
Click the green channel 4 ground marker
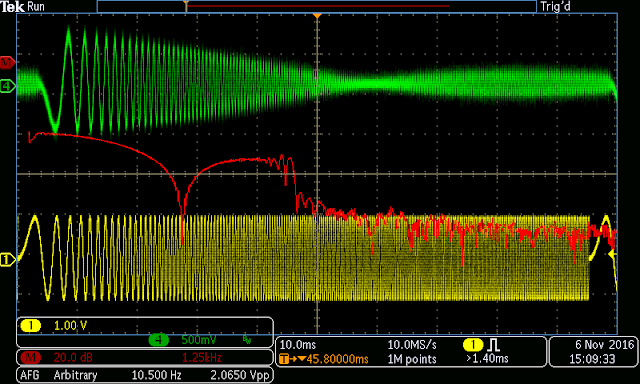(7, 86)
